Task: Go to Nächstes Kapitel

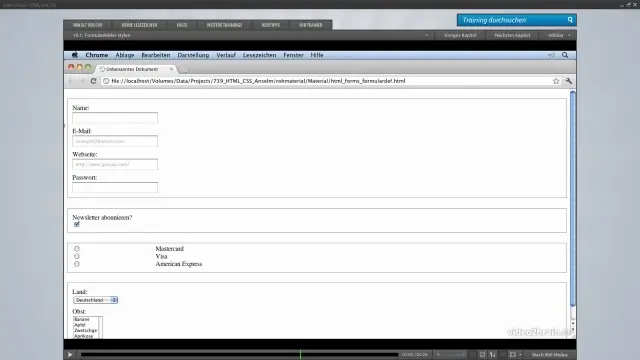Action: (x=512, y=35)
